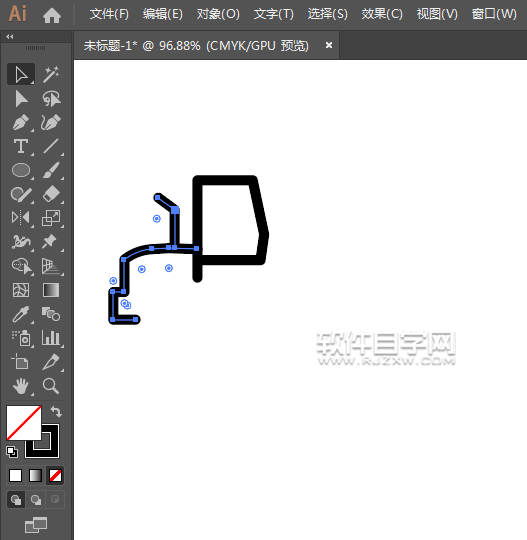Pick the Ellipse tool
This screenshot has width=527, height=540.
pos(21,170)
